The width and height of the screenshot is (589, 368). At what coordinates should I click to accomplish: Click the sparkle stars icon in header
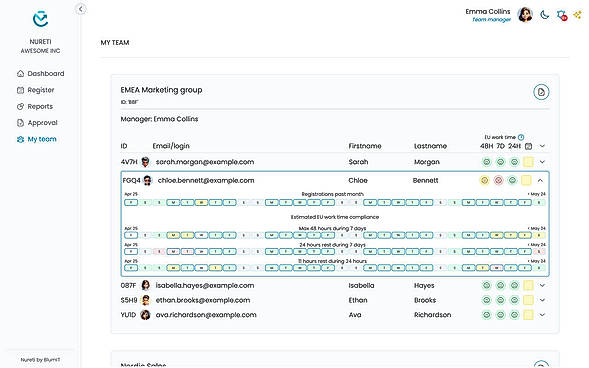tap(578, 15)
